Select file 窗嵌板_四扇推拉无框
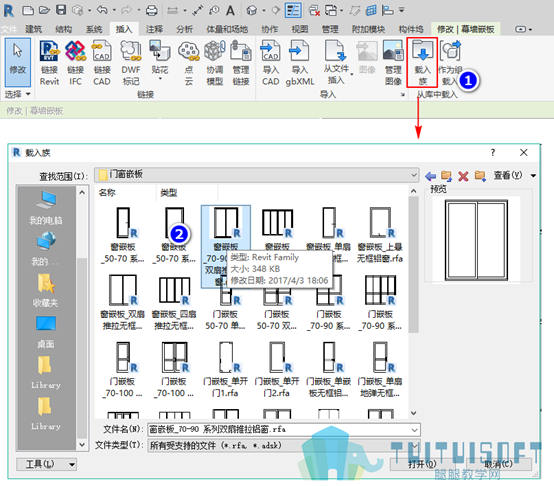This screenshot has width=554, height=486. click(x=174, y=302)
